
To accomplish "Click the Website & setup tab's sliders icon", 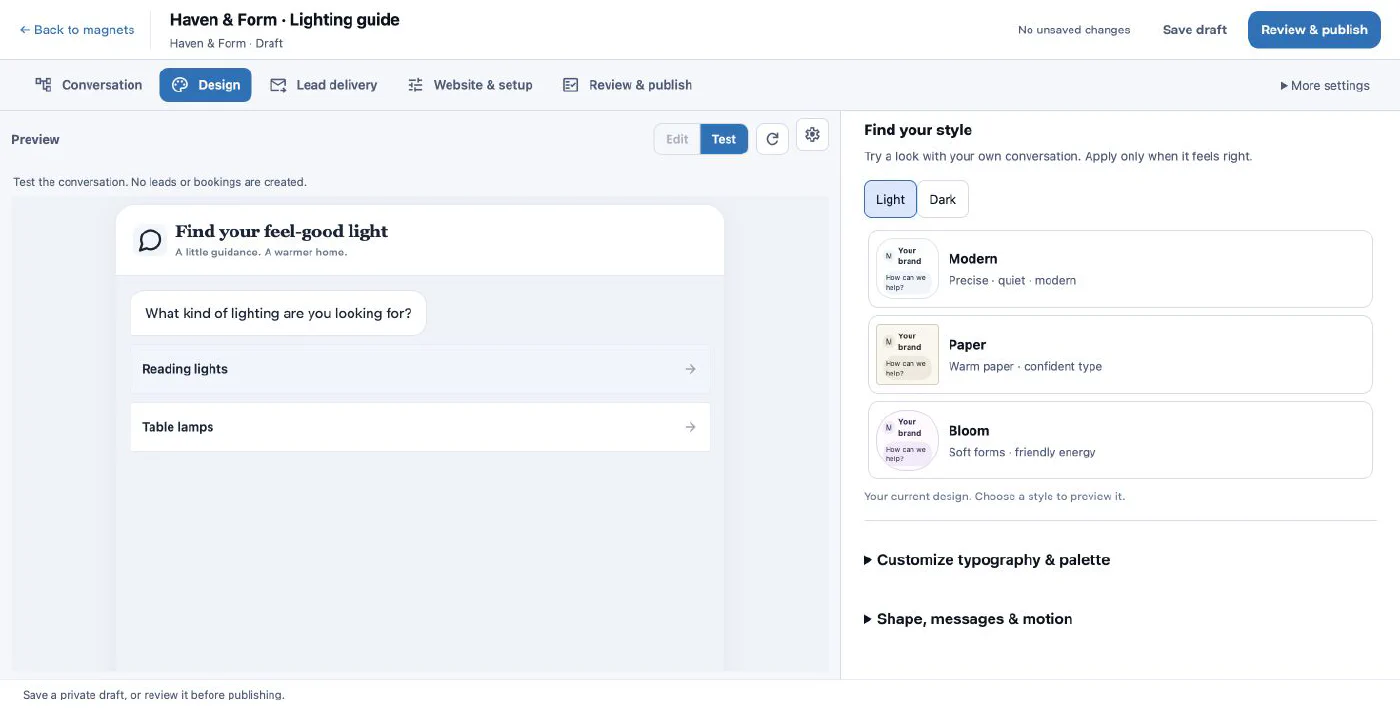I will [415, 85].
